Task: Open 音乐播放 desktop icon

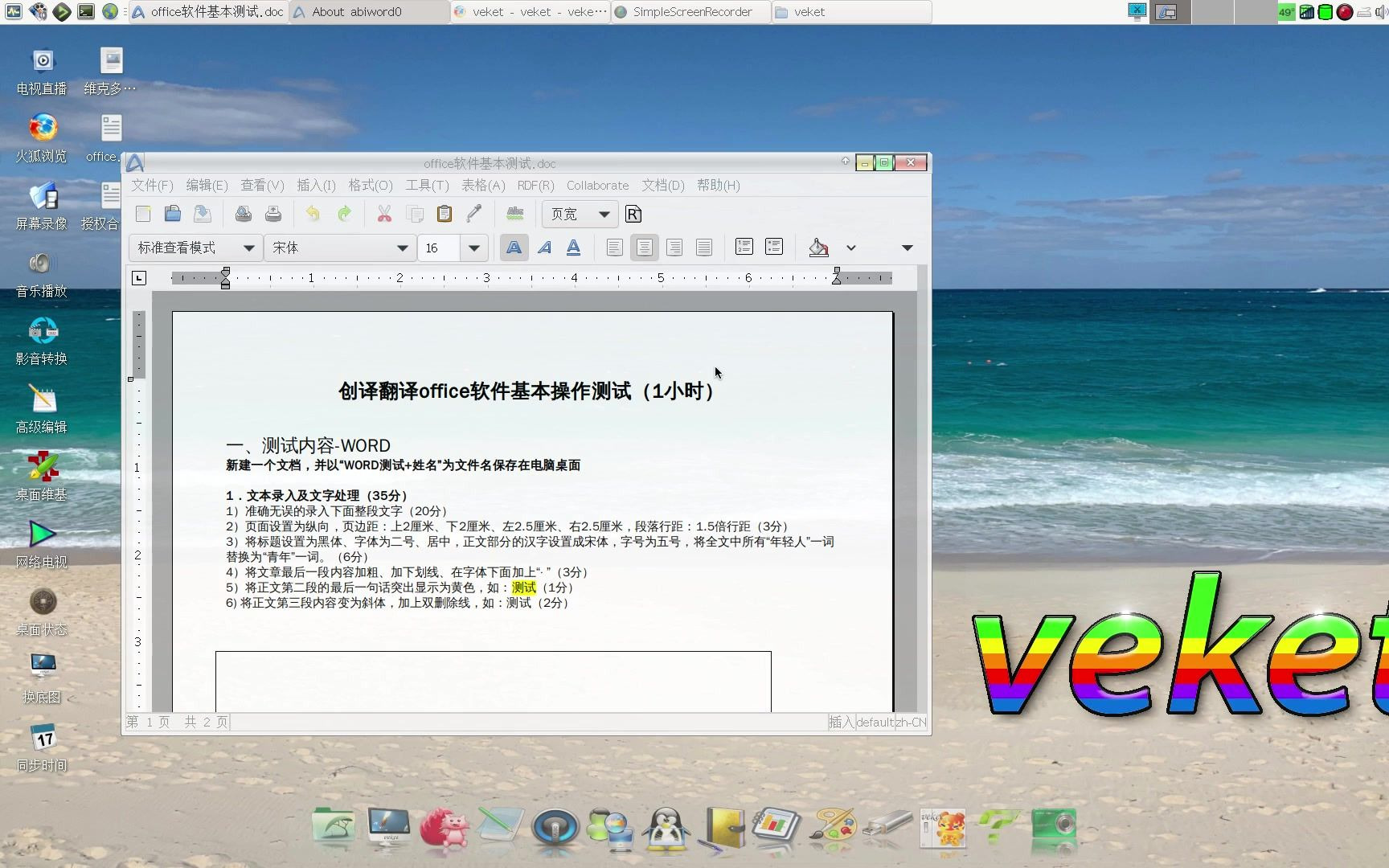Action: point(42,273)
